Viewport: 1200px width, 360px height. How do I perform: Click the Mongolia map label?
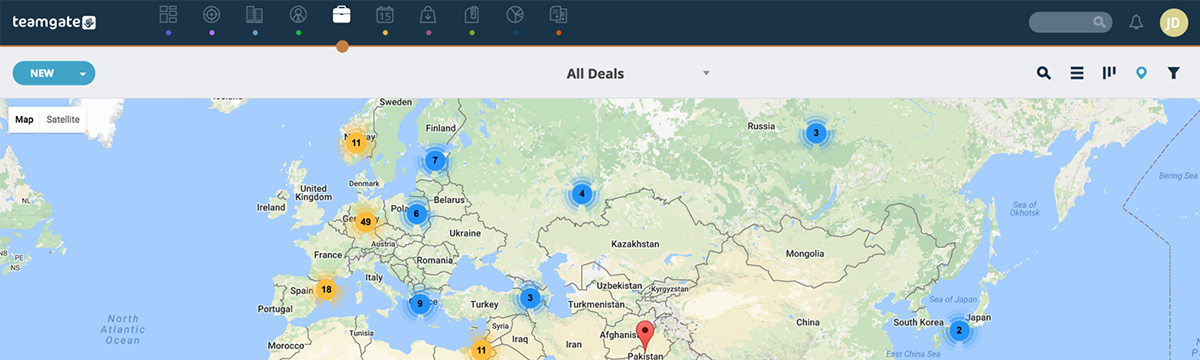(x=805, y=254)
